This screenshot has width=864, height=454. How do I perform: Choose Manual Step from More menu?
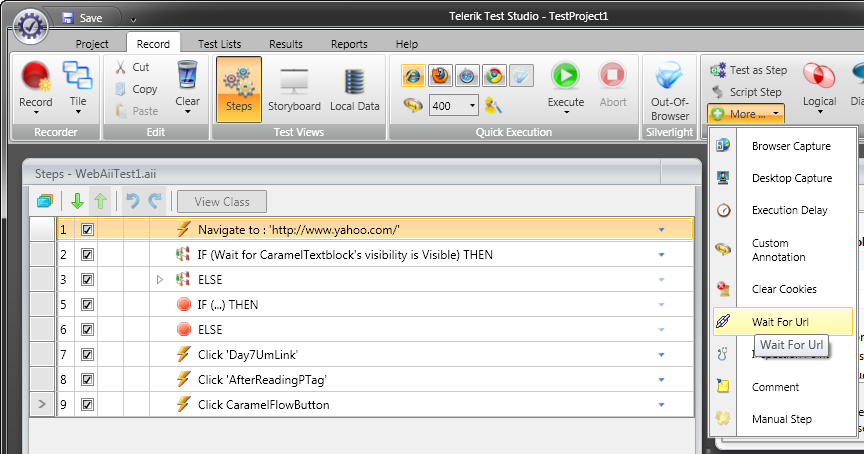click(783, 419)
